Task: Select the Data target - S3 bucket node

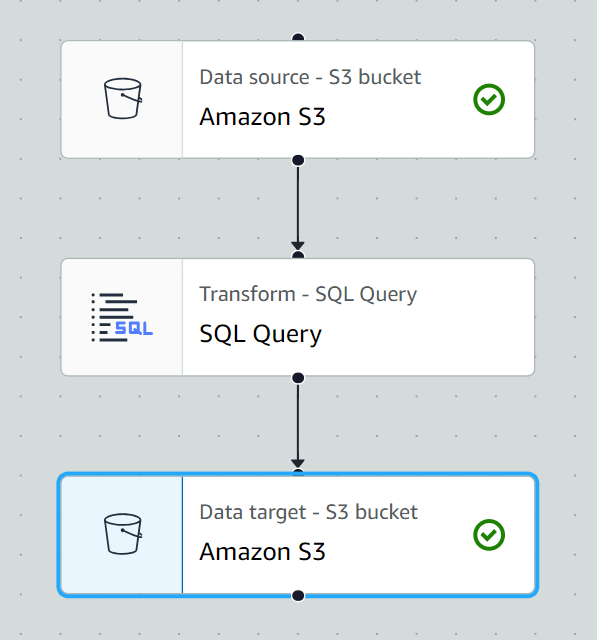Action: point(298,535)
